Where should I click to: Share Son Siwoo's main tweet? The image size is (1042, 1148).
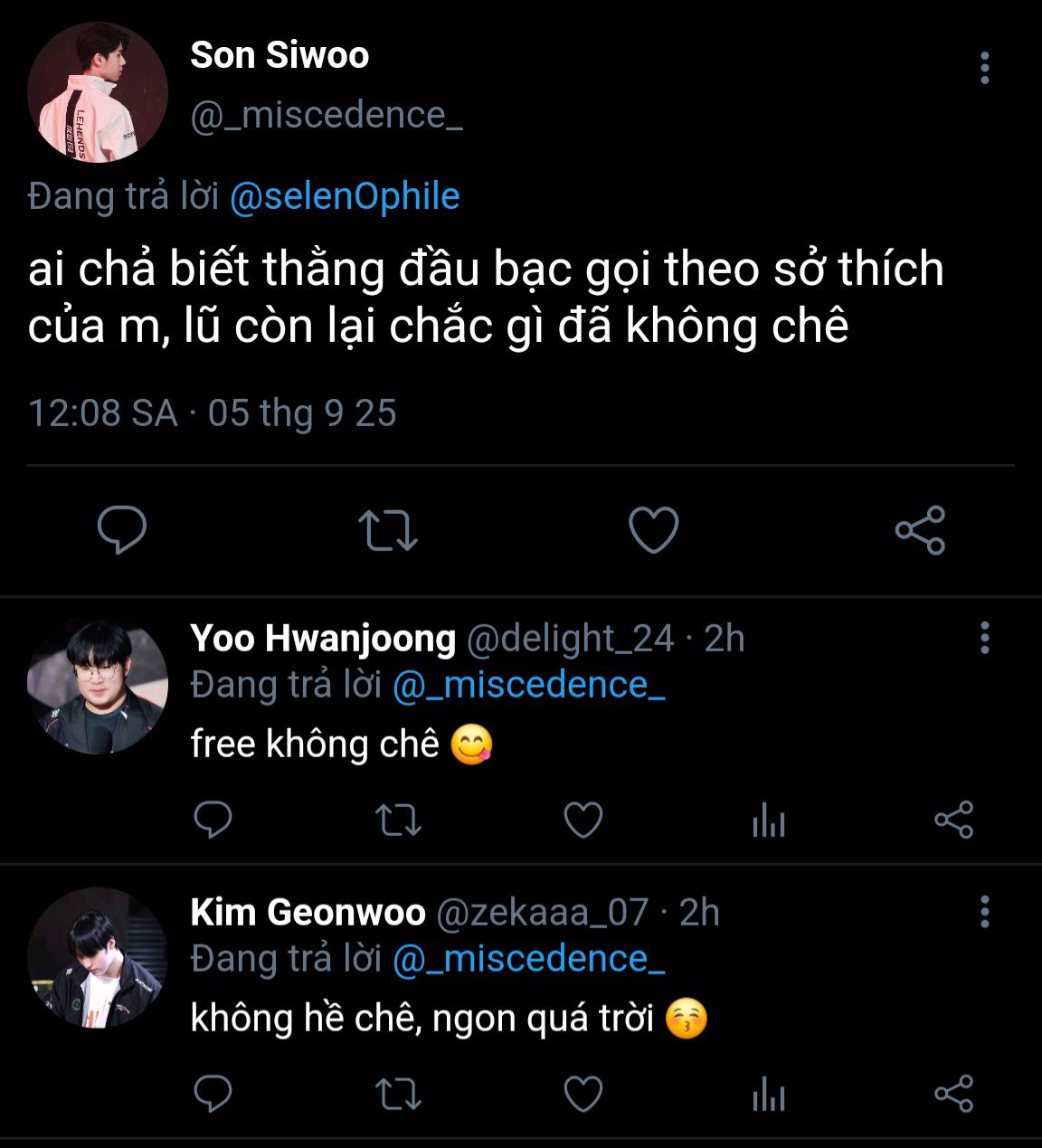(x=920, y=530)
